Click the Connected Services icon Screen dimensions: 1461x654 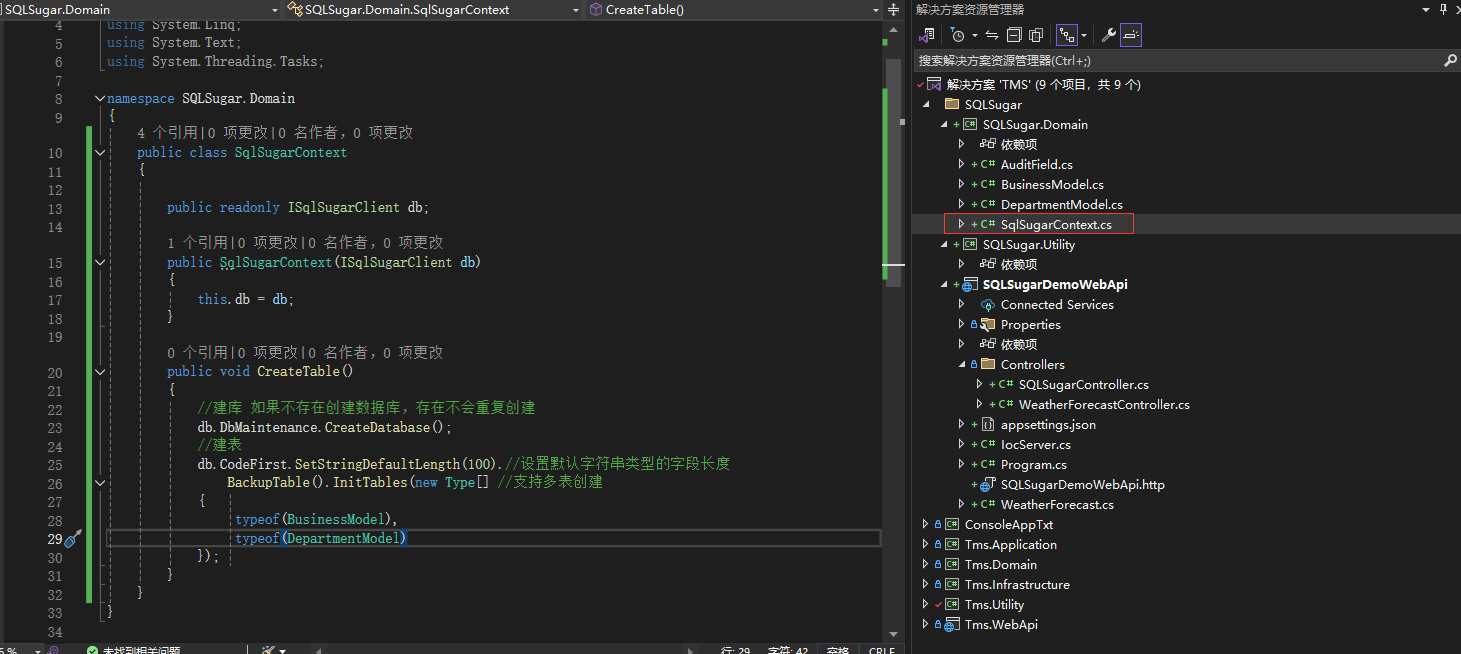click(x=987, y=305)
